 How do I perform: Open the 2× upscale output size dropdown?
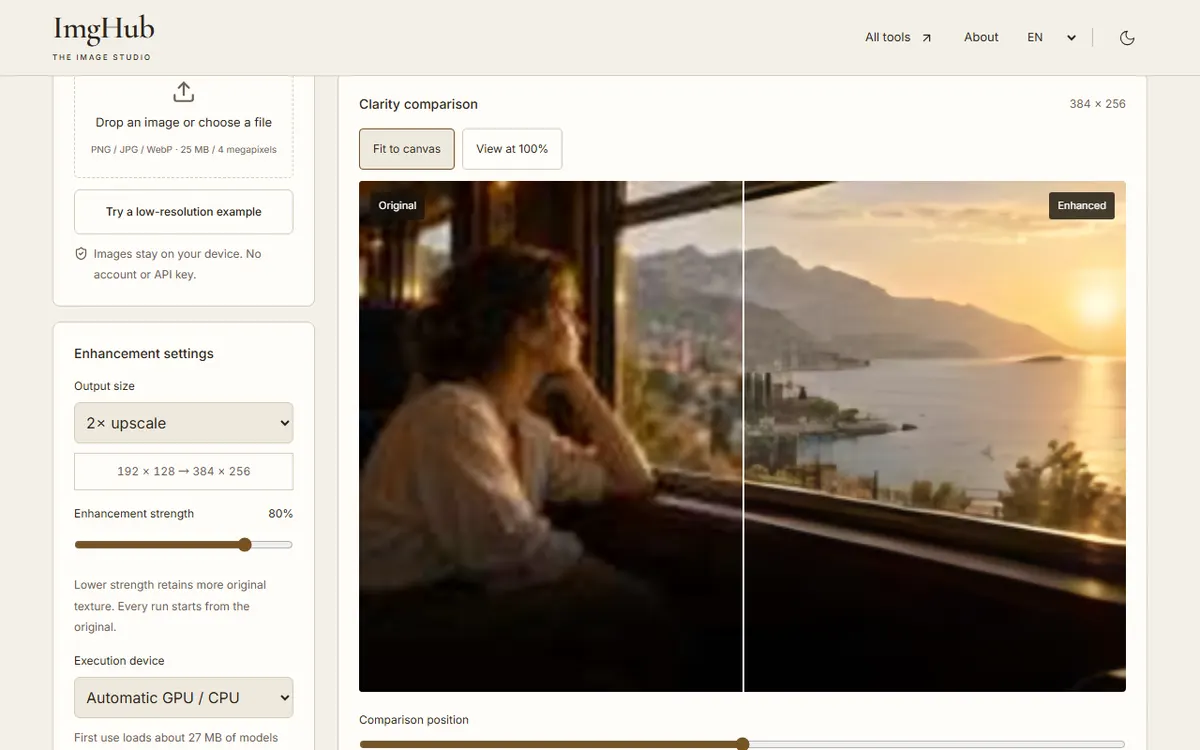click(184, 423)
